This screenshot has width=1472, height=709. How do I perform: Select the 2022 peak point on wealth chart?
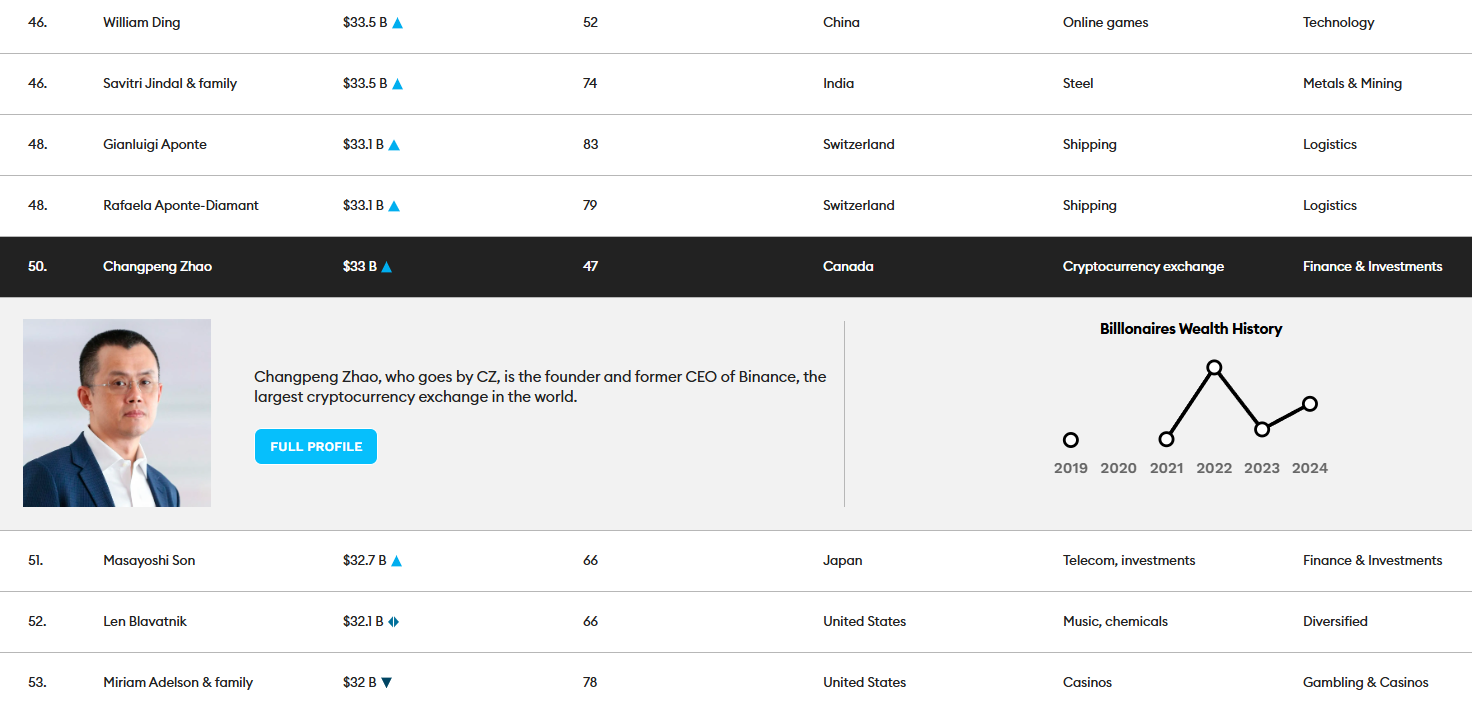[1214, 367]
